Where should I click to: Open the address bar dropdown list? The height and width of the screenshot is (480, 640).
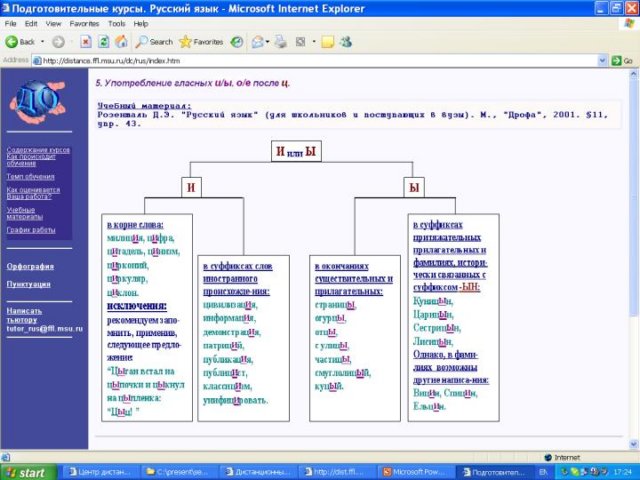[x=602, y=61]
